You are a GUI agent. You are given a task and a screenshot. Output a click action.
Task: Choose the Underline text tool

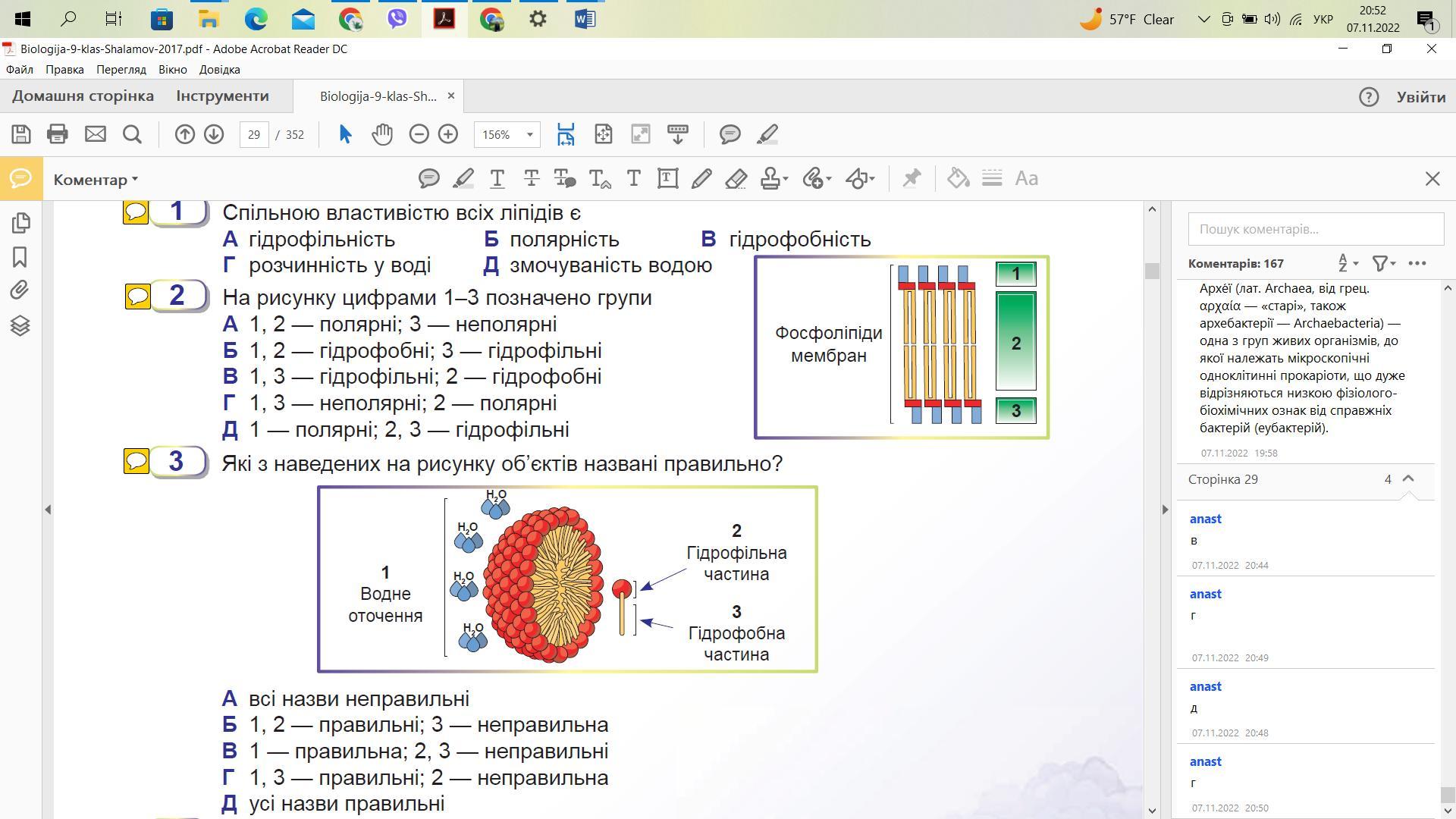497,179
